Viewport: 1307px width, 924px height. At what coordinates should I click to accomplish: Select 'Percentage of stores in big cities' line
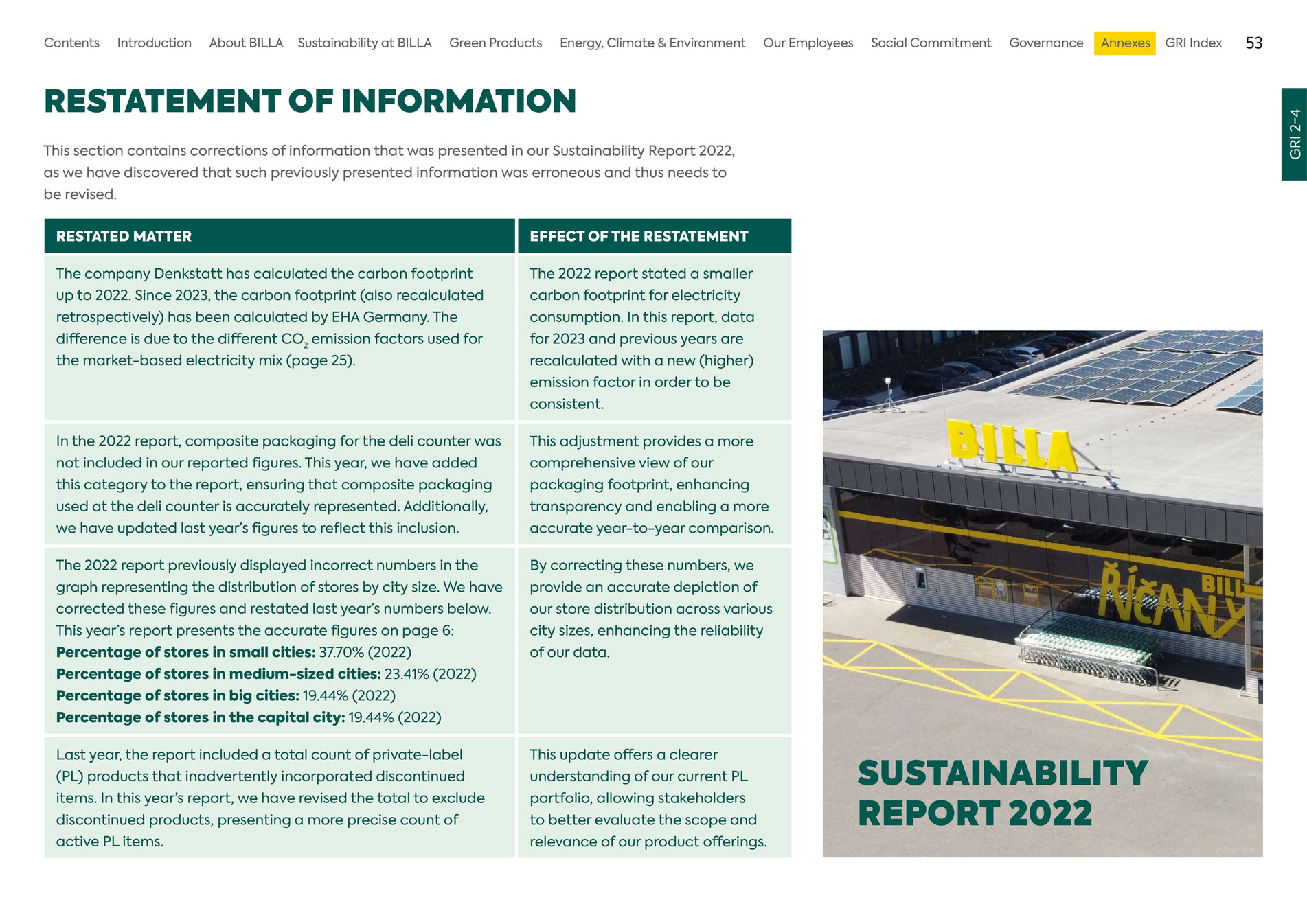tap(225, 695)
